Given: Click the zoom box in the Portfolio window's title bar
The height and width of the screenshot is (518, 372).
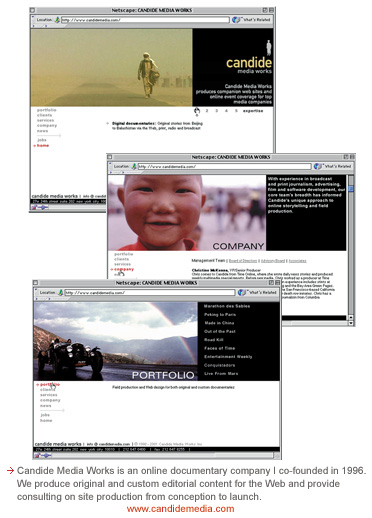Looking at the screenshot, I should [271, 283].
